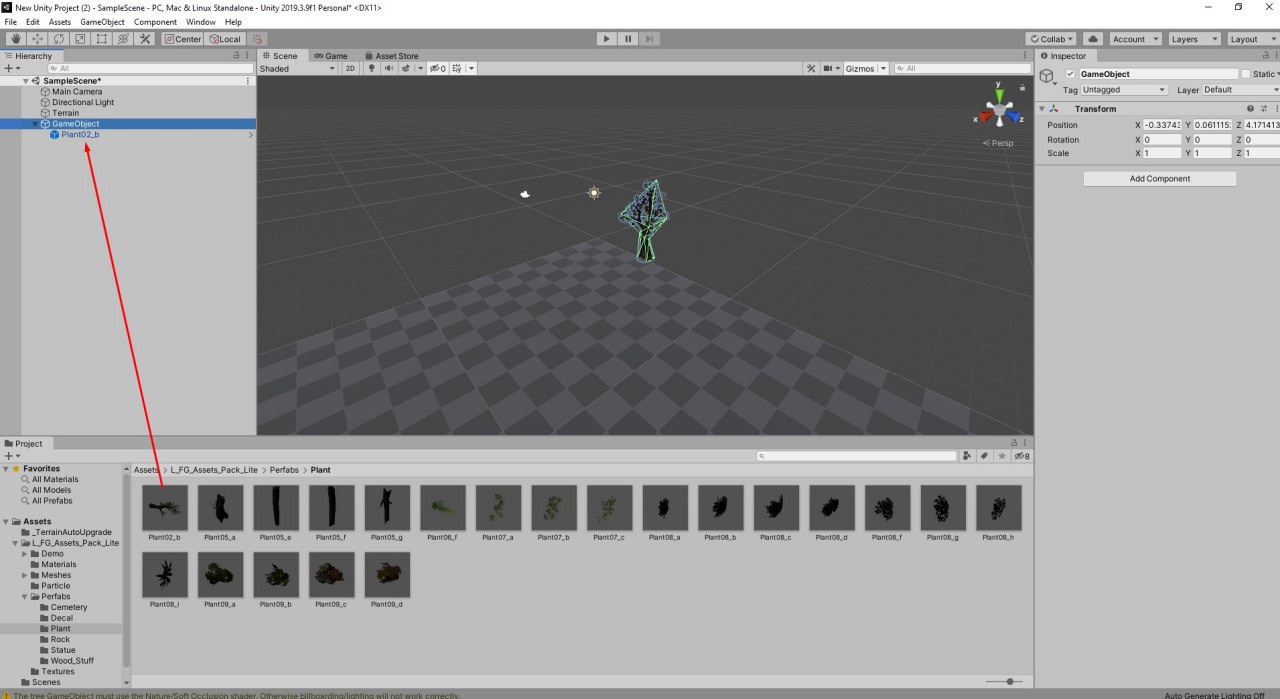Open the Account dropdown
This screenshot has width=1280, height=699.
pos(1135,39)
